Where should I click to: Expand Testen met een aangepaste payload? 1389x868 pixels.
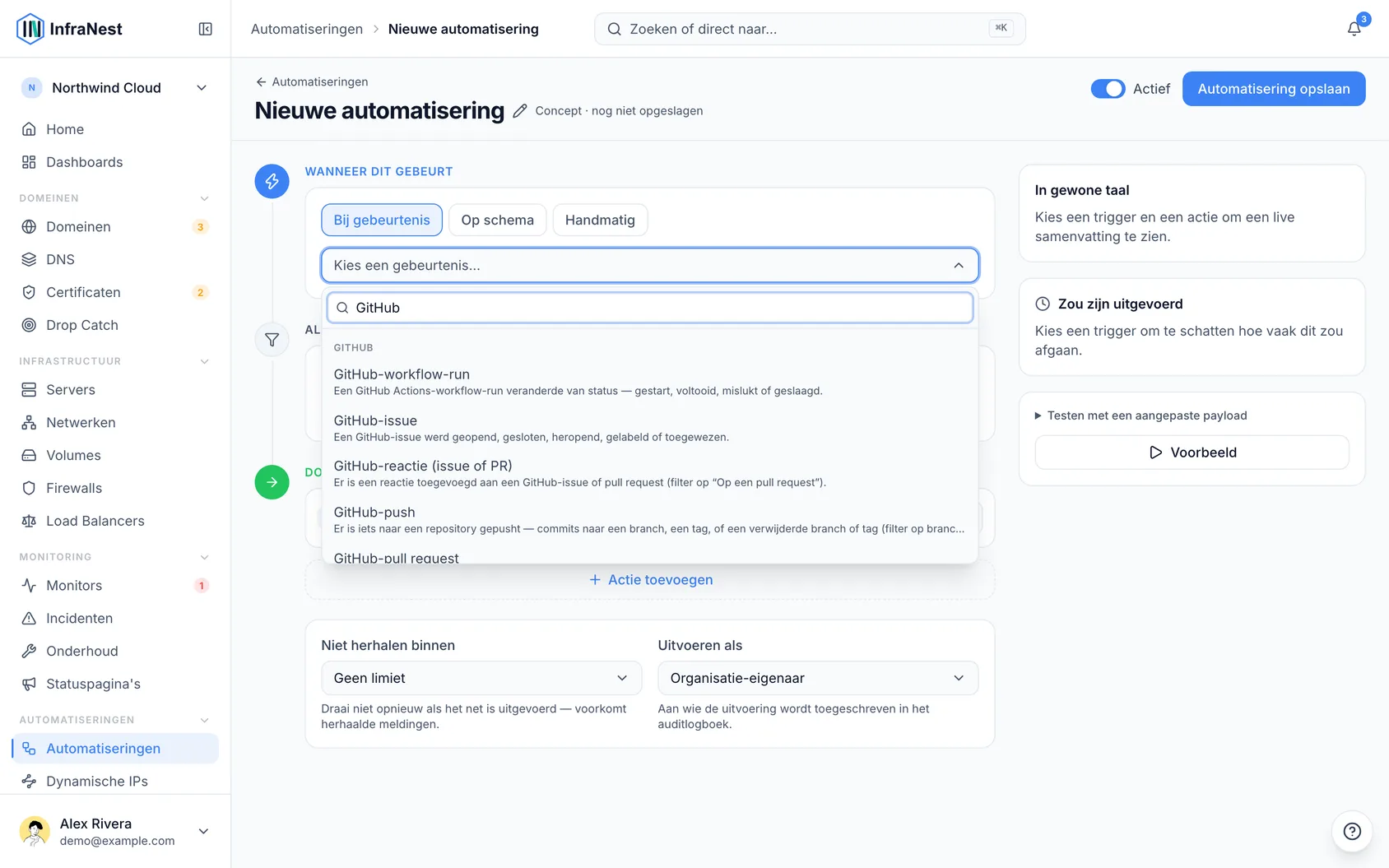coord(1140,415)
